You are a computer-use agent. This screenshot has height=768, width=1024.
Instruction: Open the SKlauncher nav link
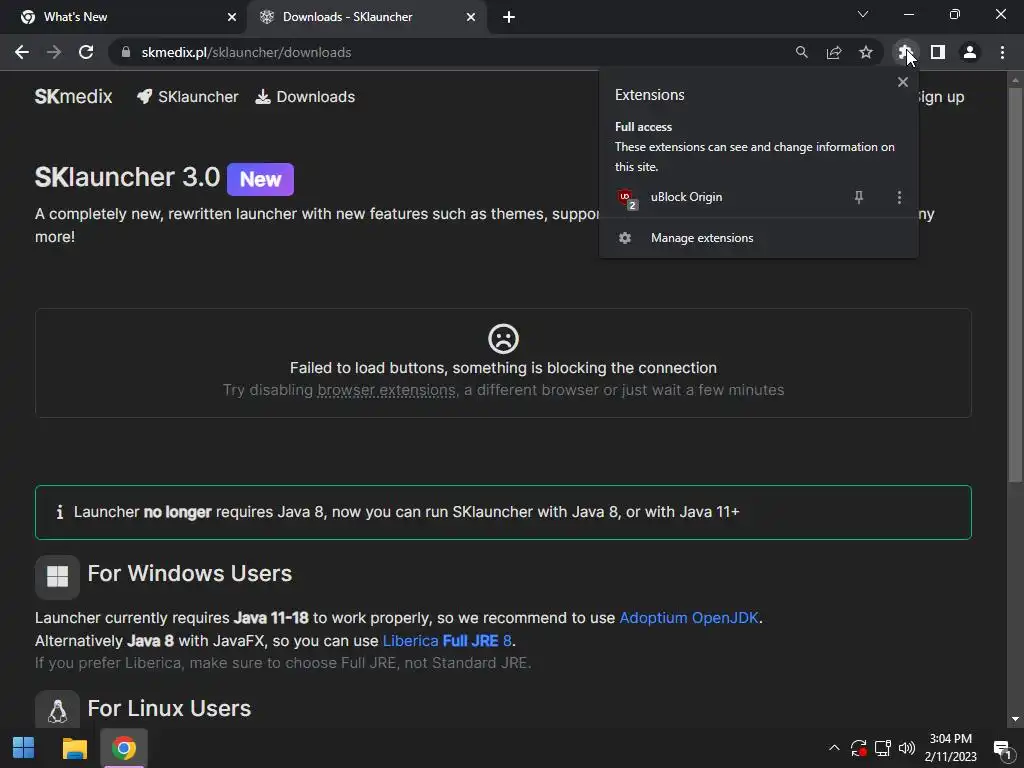coord(188,97)
